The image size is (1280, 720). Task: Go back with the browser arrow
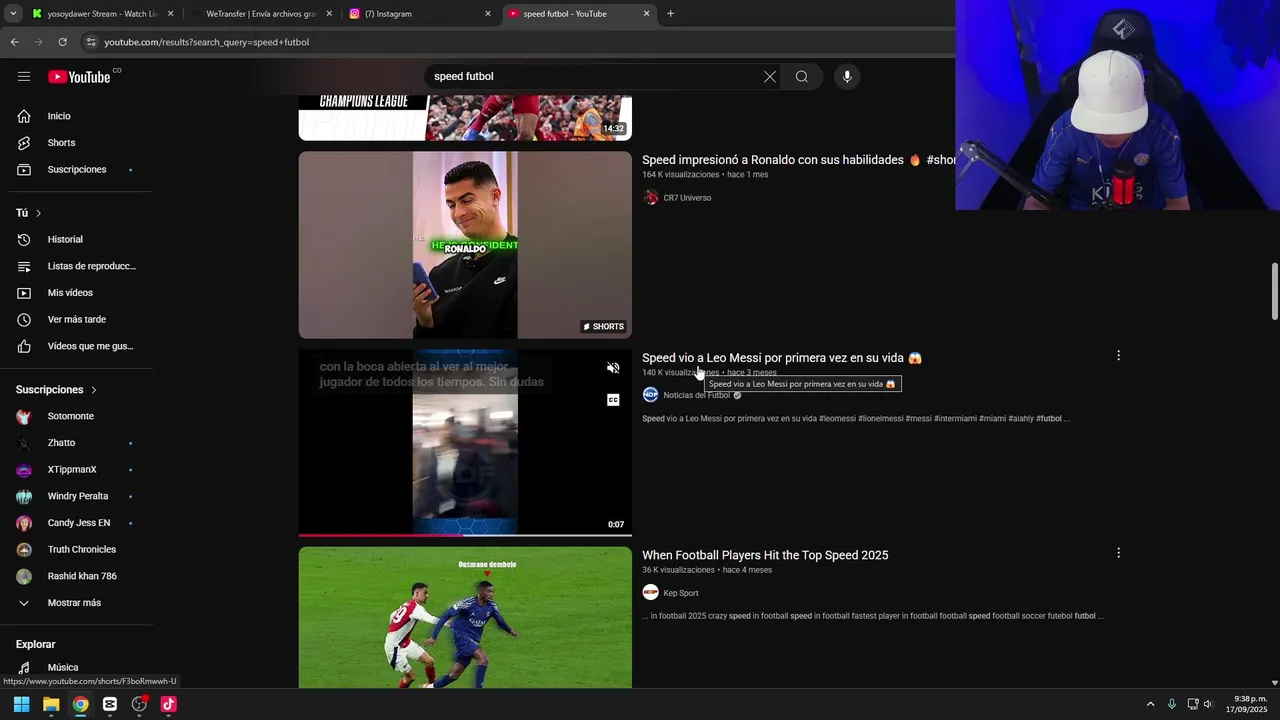coord(14,42)
